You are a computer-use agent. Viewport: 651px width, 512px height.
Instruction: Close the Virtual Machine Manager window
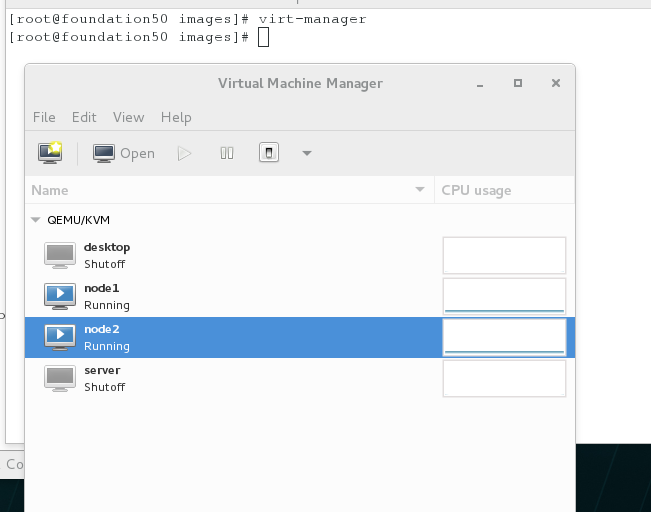556,83
